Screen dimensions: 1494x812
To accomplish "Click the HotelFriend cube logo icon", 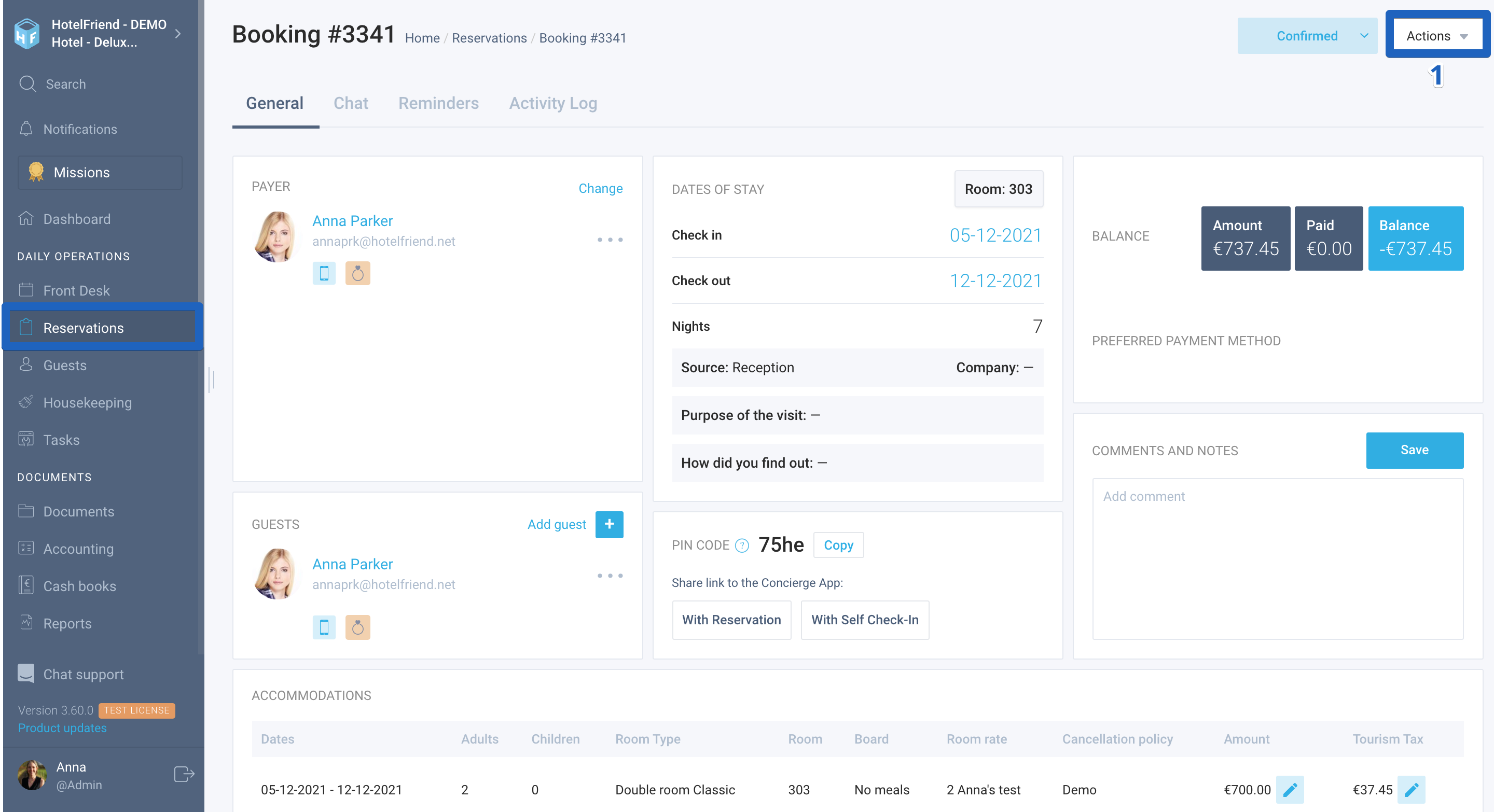I will (26, 33).
